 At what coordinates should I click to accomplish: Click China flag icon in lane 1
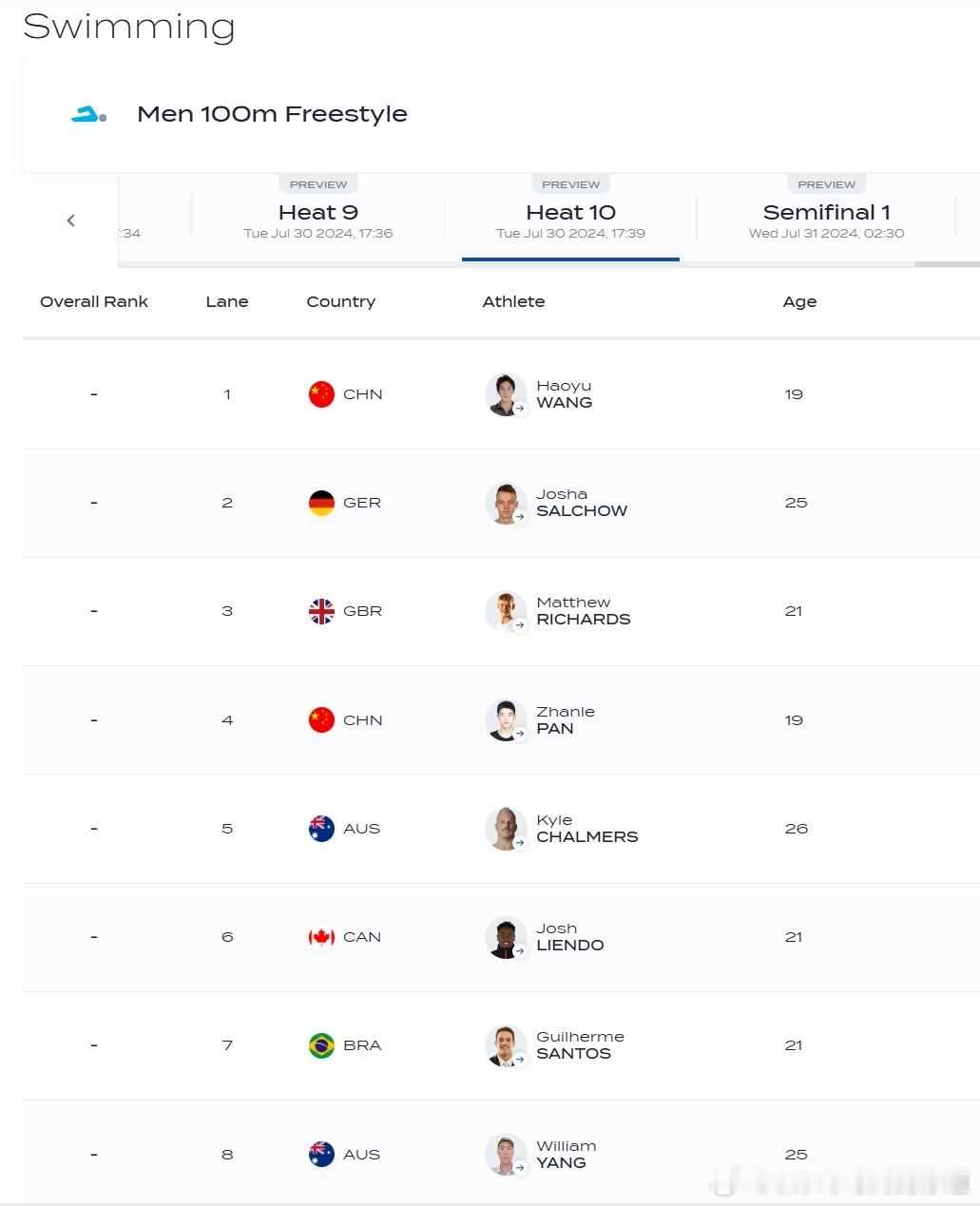tap(321, 394)
